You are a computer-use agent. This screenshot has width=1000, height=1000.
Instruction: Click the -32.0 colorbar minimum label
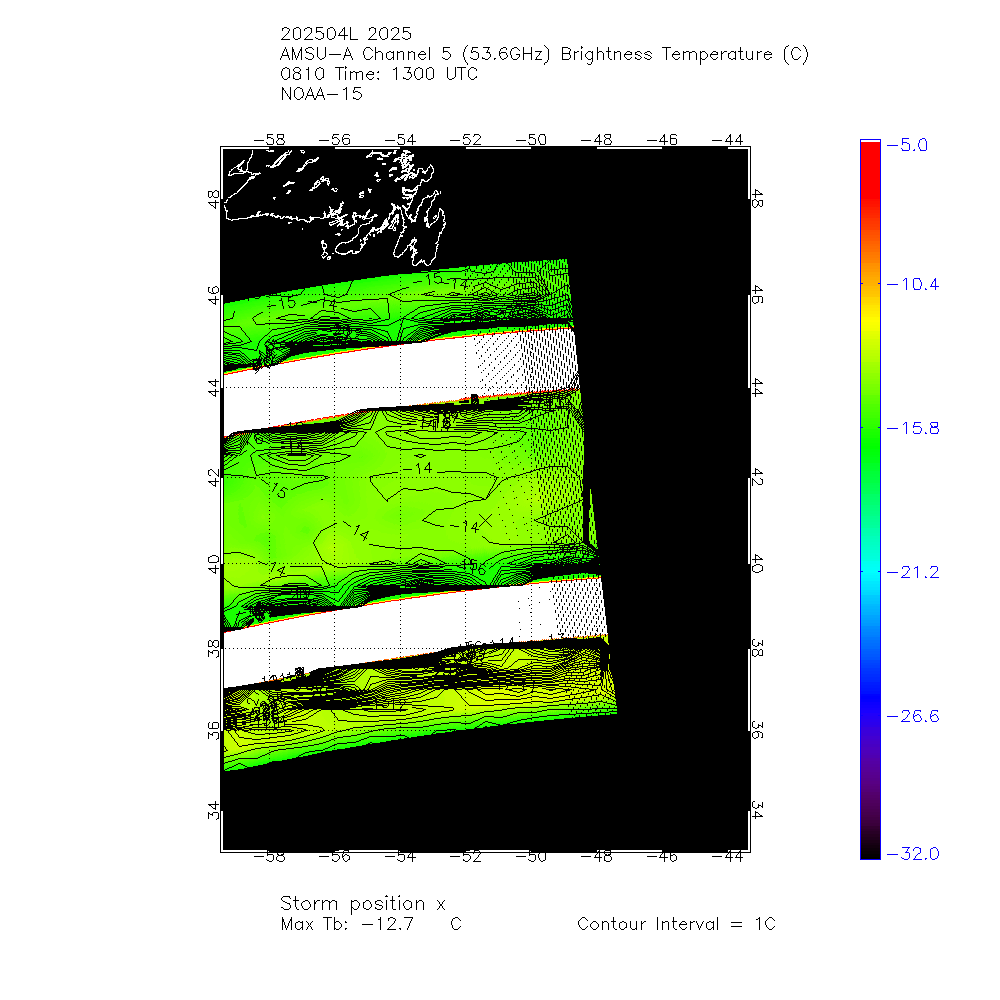click(x=913, y=853)
